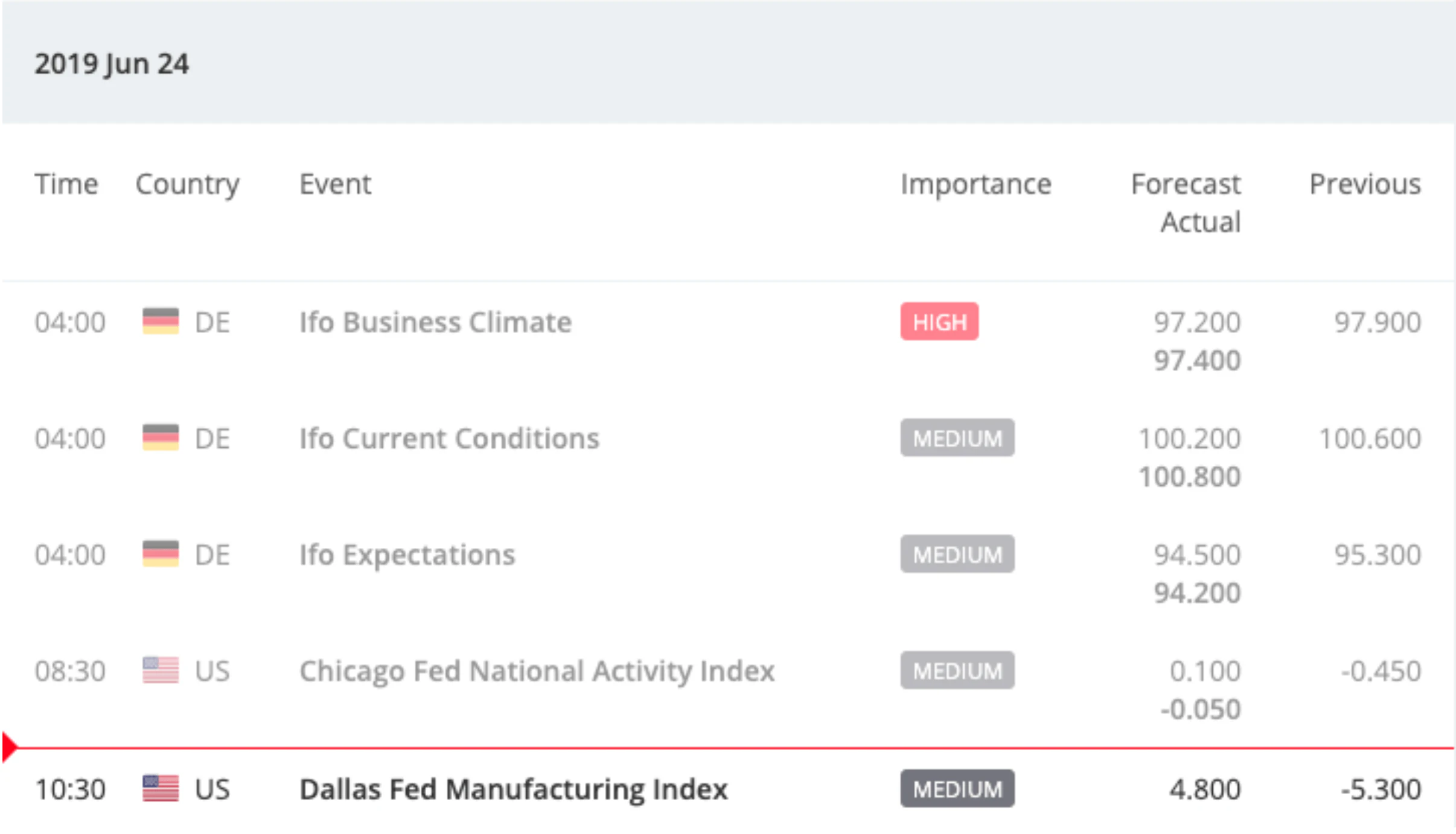
Task: Click the German flag beside Ifo Business Climate
Action: click(x=161, y=322)
